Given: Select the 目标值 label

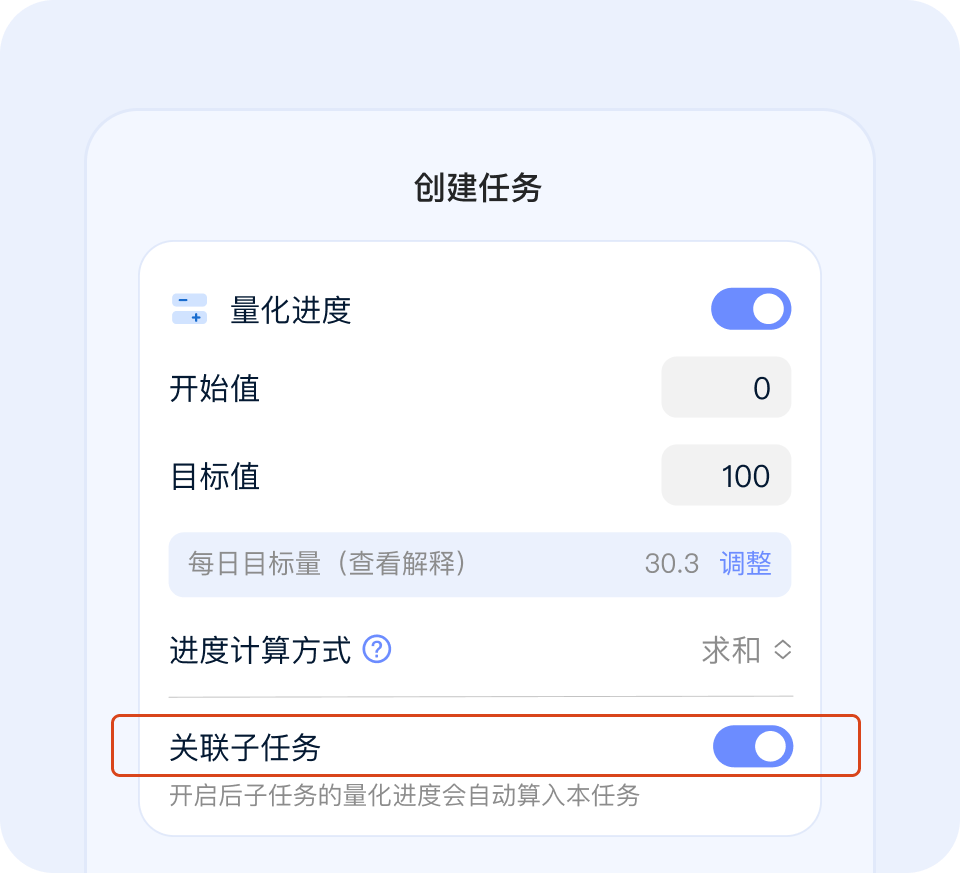Looking at the screenshot, I should click(214, 476).
